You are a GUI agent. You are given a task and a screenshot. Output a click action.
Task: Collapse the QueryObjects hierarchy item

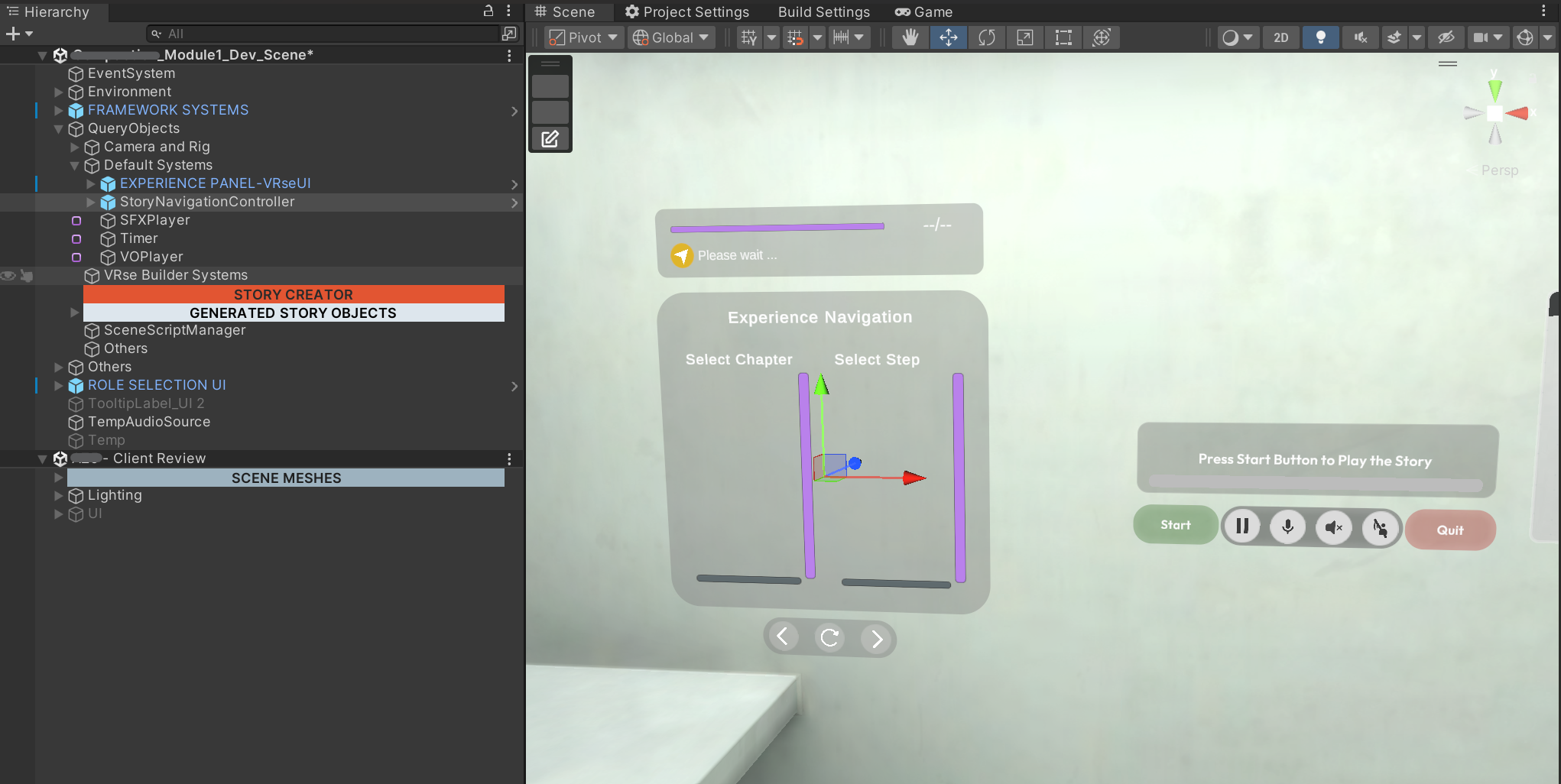(x=58, y=128)
